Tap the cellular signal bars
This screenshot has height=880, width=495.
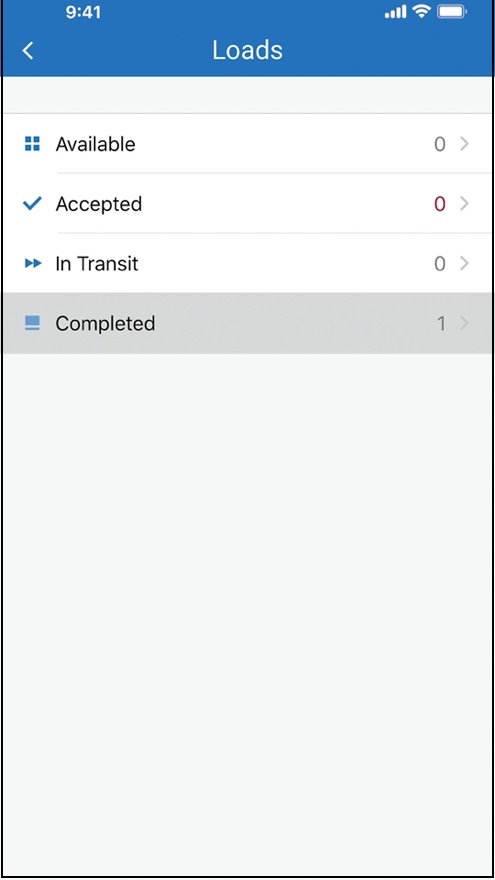coord(395,12)
